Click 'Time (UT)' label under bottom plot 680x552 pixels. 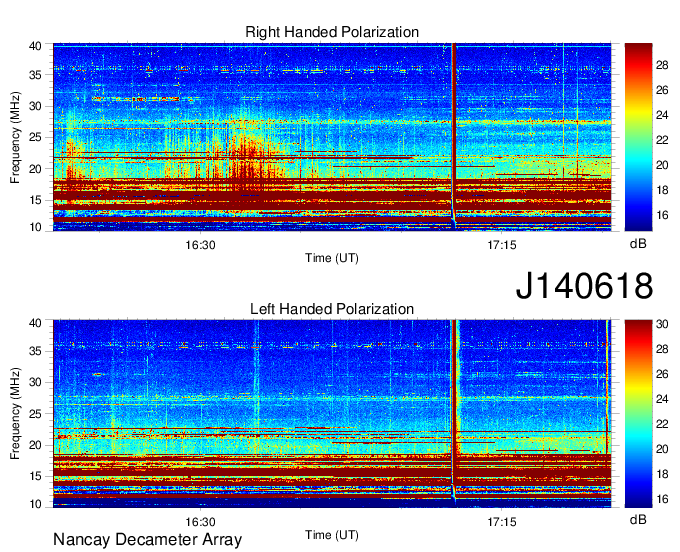click(332, 535)
